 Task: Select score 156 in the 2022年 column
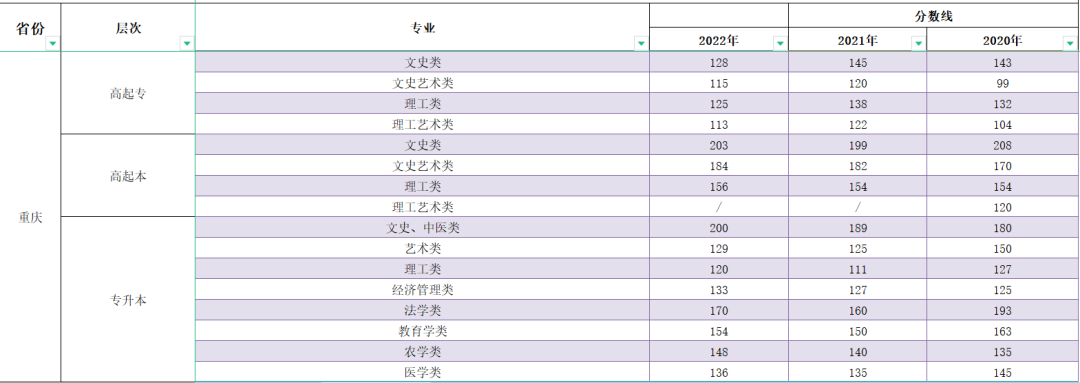pos(719,187)
